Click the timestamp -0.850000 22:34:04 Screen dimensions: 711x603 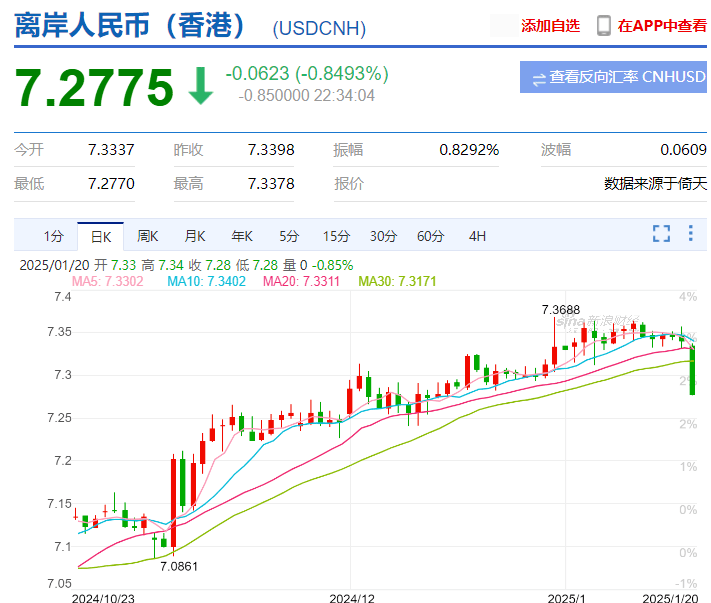click(x=307, y=96)
